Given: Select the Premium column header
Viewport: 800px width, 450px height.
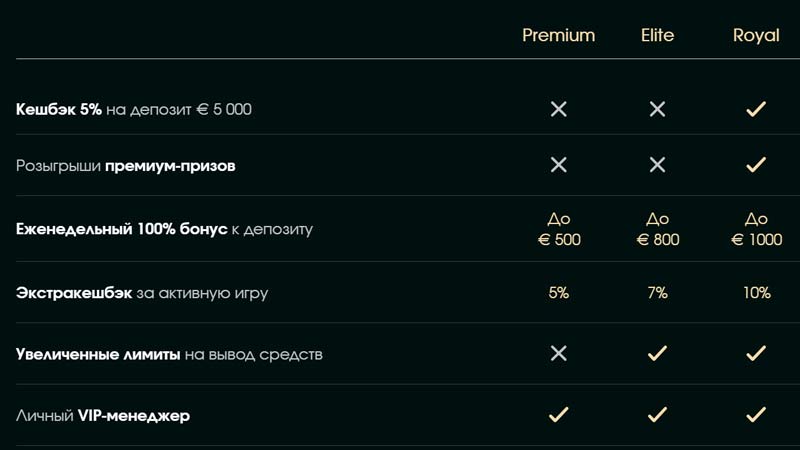Looking at the screenshot, I should coord(558,35).
